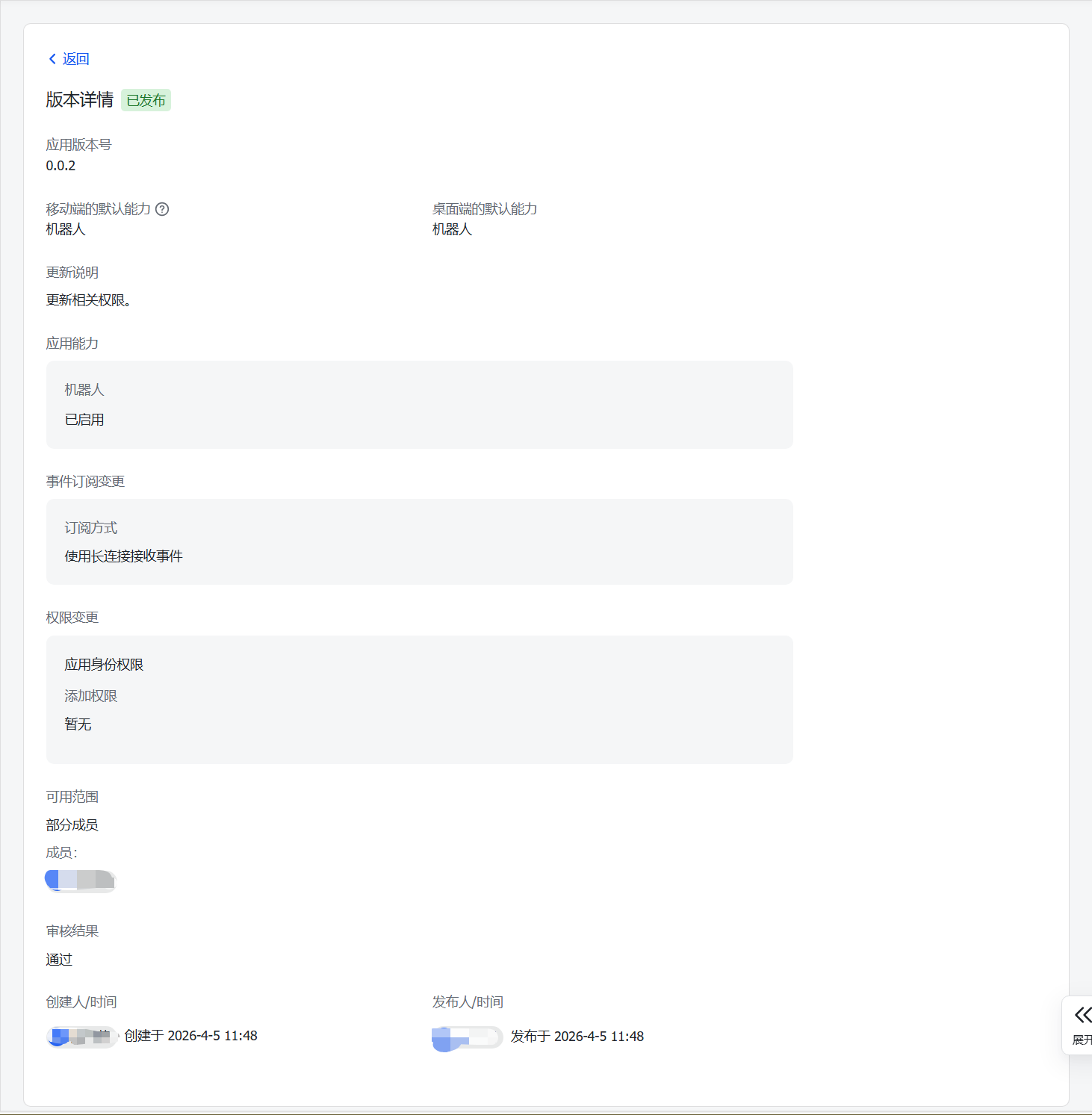Click 机器人 value under 桌面端的默认能力
Viewport: 1092px width, 1115px height.
[x=452, y=229]
